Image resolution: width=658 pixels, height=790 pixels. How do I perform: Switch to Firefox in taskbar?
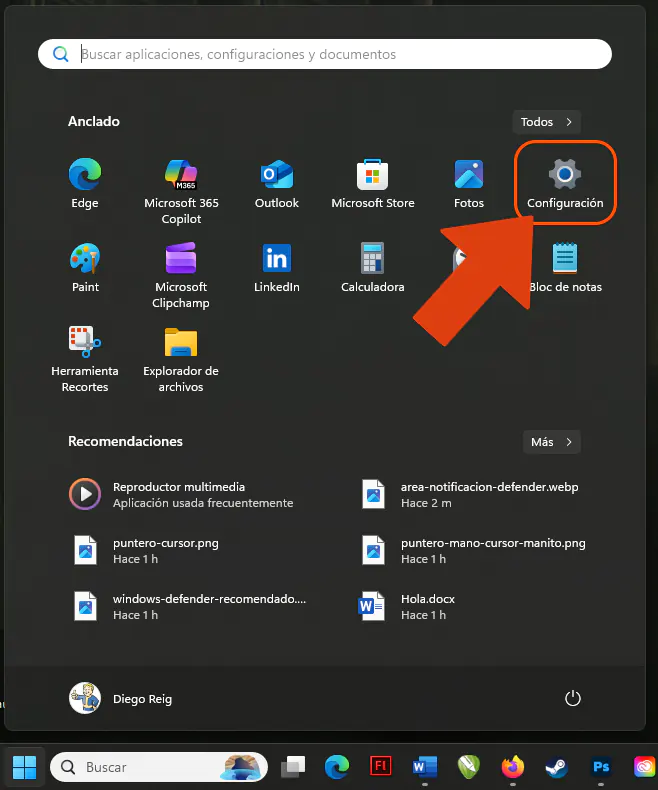513,767
